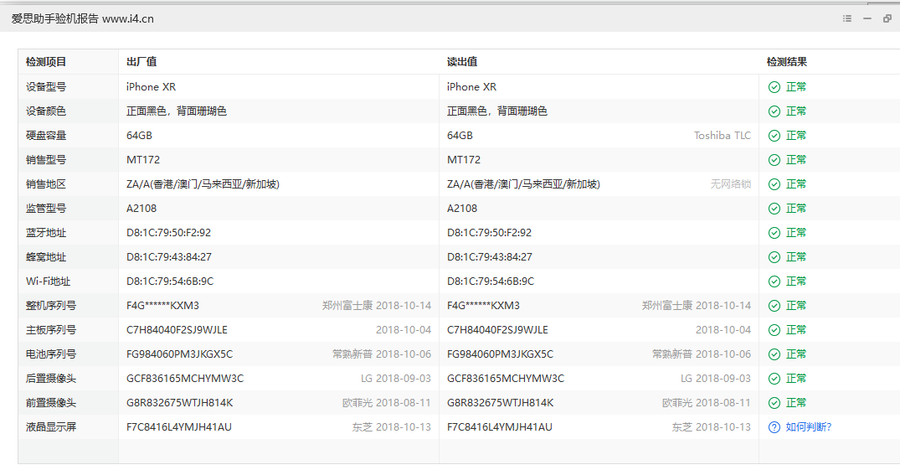Click factory value MT172 in 销售型号 row

pyautogui.click(x=143, y=160)
